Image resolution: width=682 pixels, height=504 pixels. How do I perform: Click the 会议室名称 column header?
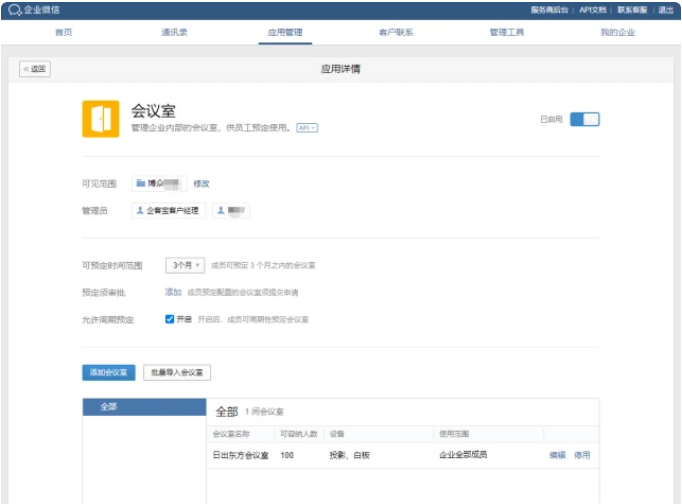click(x=231, y=434)
